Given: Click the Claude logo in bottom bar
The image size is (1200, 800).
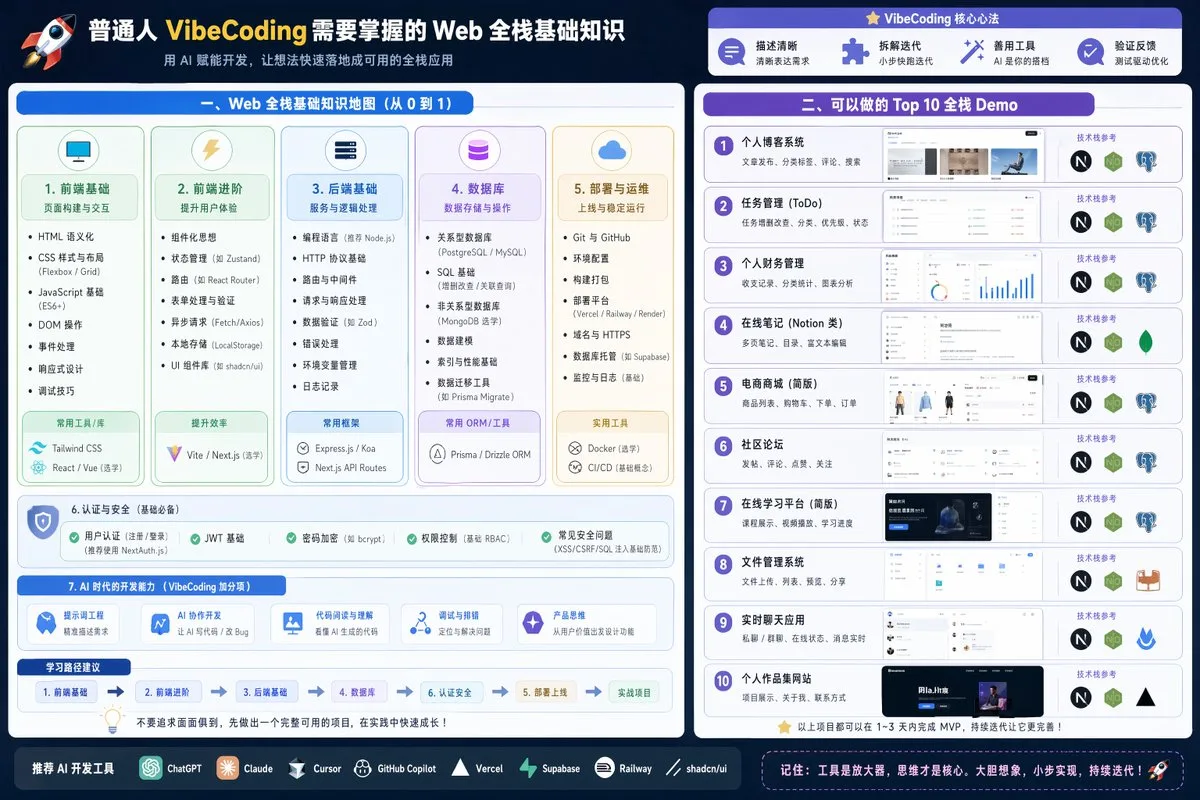Looking at the screenshot, I should [227, 768].
